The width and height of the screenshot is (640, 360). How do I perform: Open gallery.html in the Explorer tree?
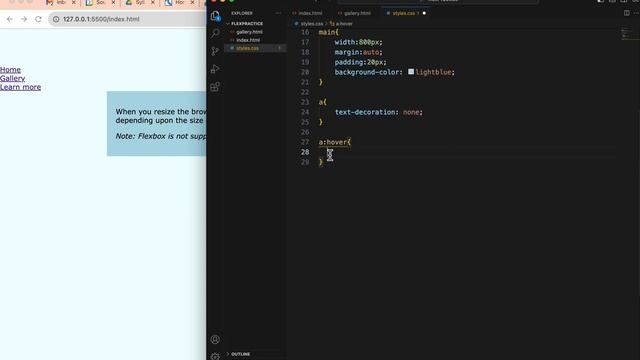coord(249,32)
